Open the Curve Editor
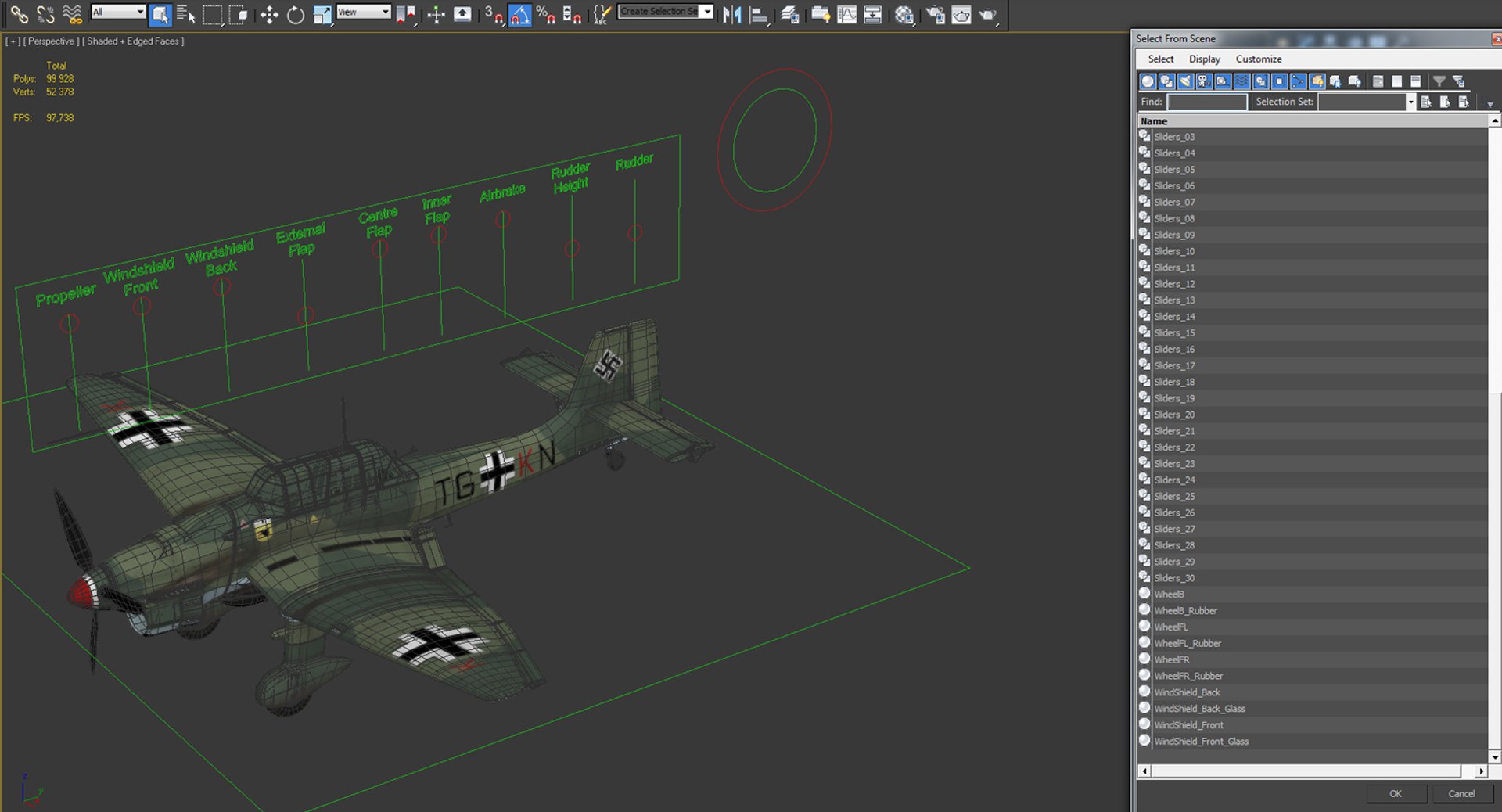The image size is (1502, 812). 846,14
